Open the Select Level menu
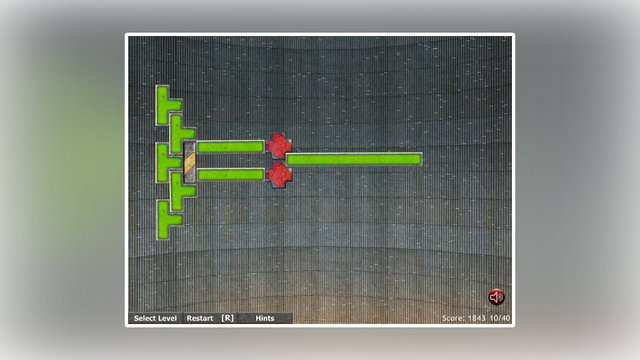This screenshot has width=640, height=360. pyautogui.click(x=155, y=318)
